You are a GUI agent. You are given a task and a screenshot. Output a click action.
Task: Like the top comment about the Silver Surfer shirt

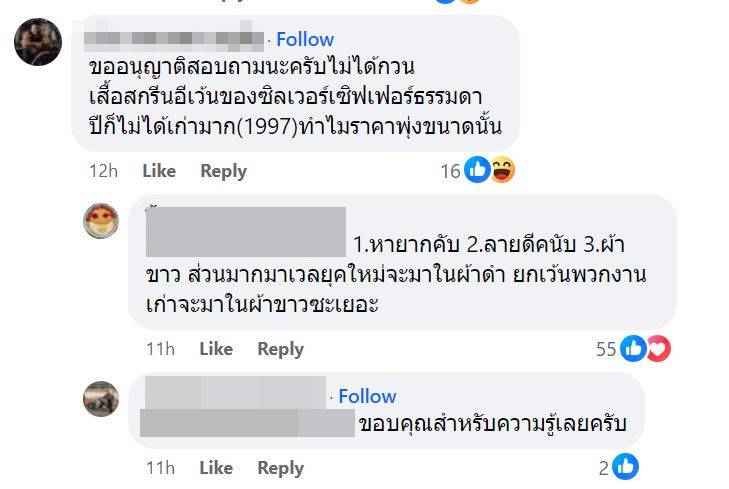click(x=159, y=171)
